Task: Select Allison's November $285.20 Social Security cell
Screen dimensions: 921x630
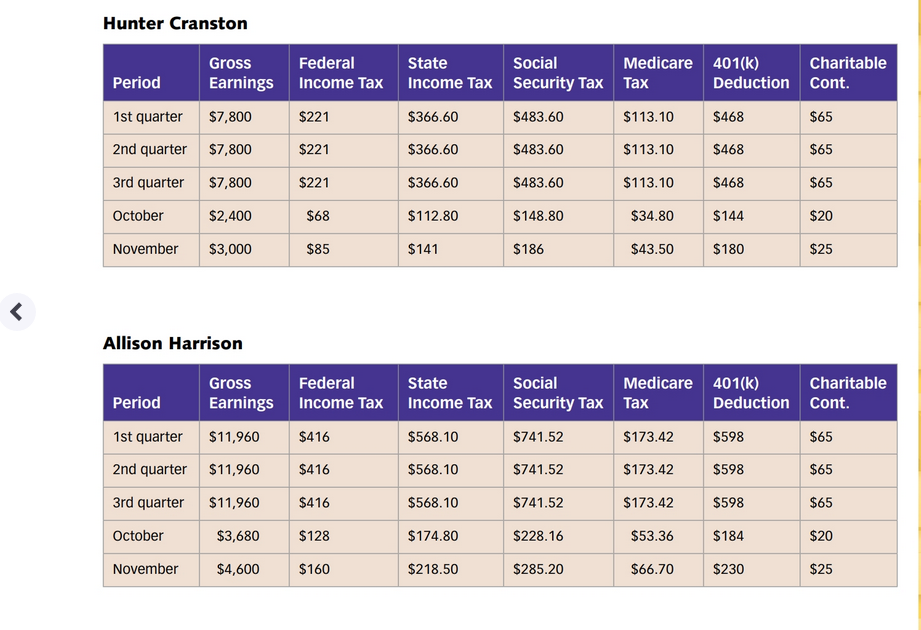Action: click(x=538, y=570)
